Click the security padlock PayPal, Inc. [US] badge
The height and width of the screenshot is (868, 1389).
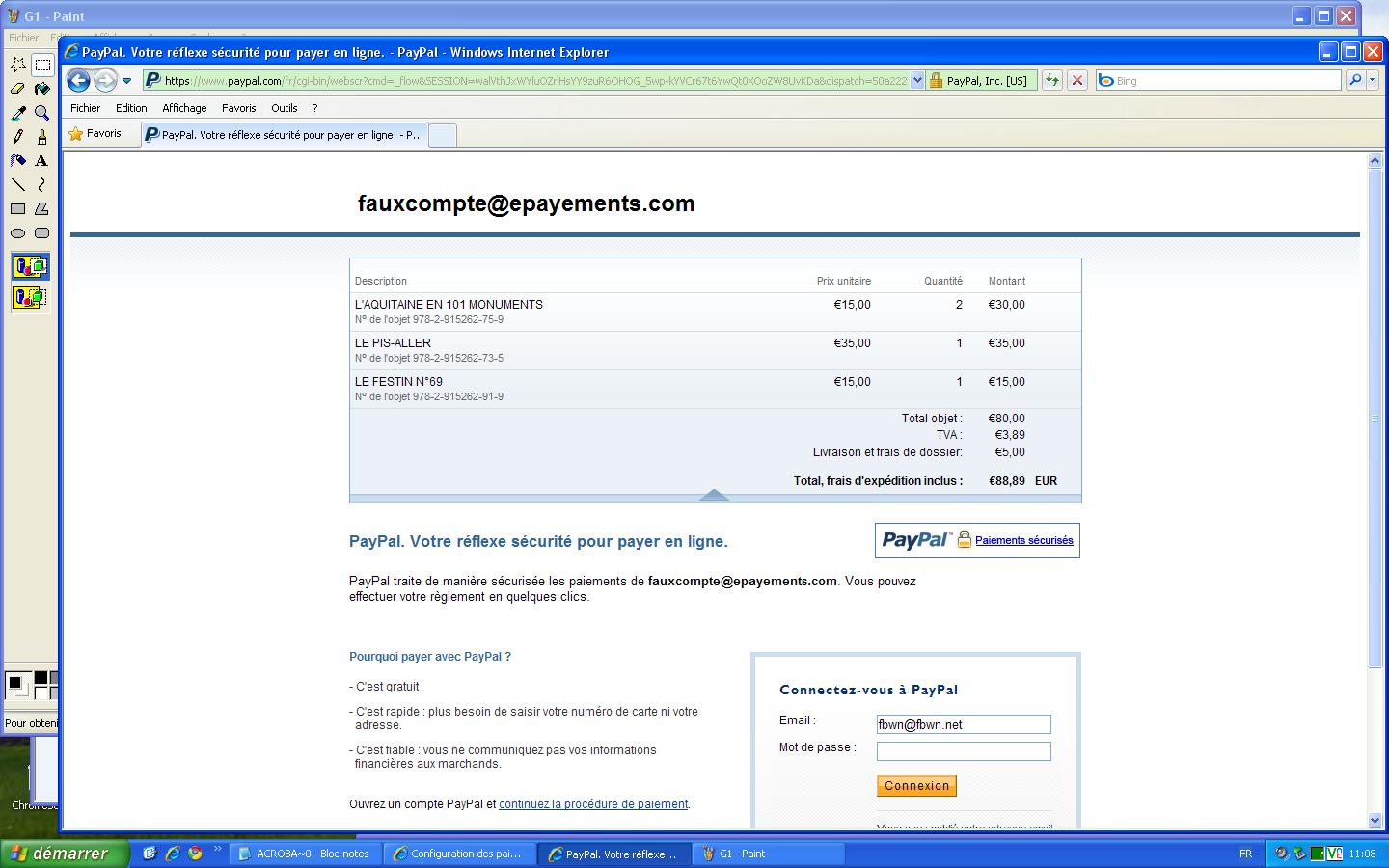981,81
